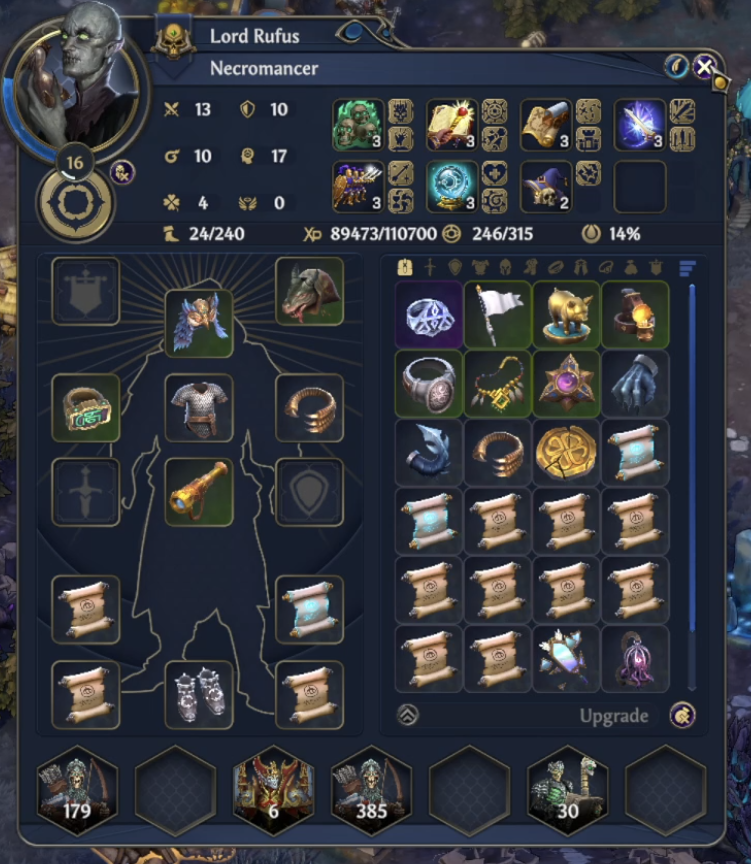Open the inventory sort options
Screen dimensions: 751x864
tap(687, 268)
